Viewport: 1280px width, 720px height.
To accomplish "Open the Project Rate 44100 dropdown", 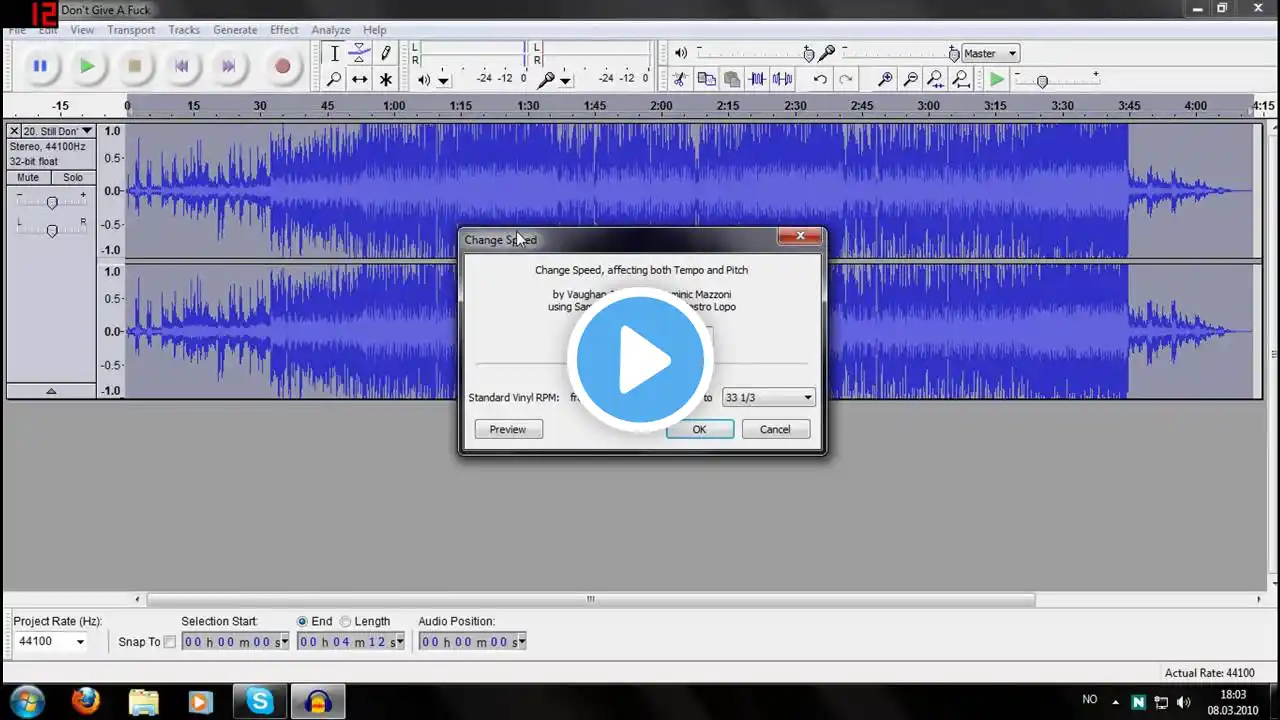I will (x=51, y=641).
